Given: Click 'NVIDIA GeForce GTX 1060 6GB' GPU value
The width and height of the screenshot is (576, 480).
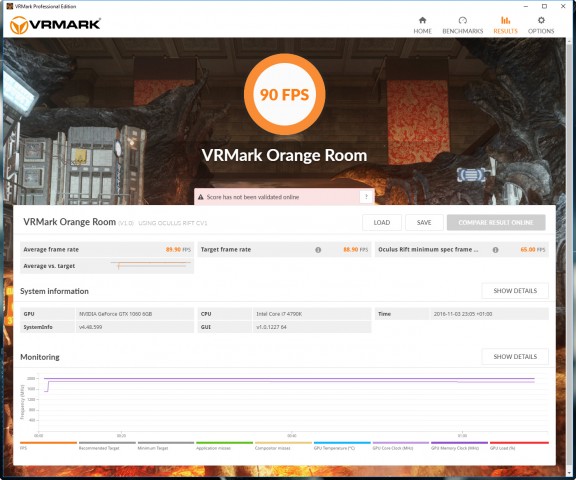Looking at the screenshot, I should click(116, 314).
